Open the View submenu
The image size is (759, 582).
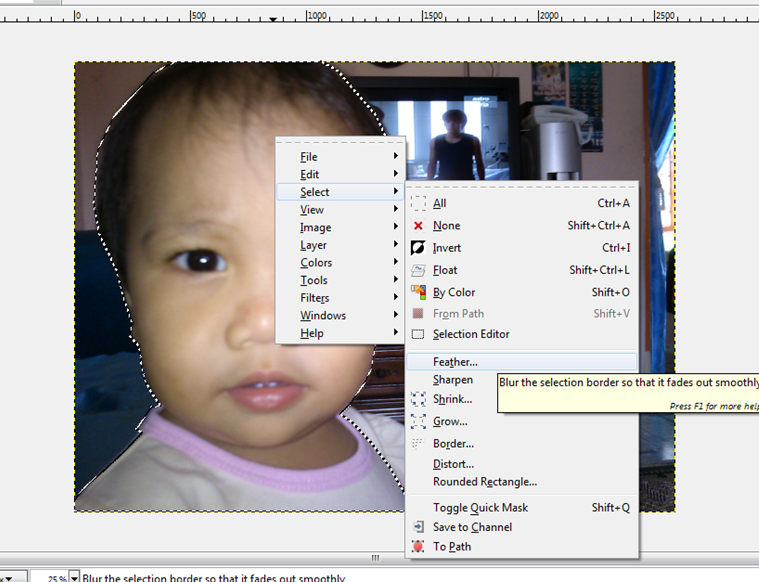[340, 210]
